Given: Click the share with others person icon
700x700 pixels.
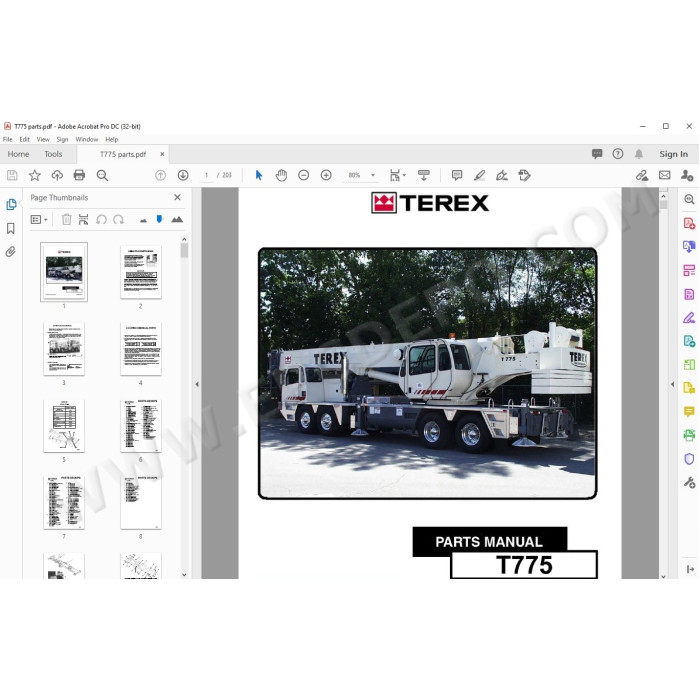Looking at the screenshot, I should 687,175.
